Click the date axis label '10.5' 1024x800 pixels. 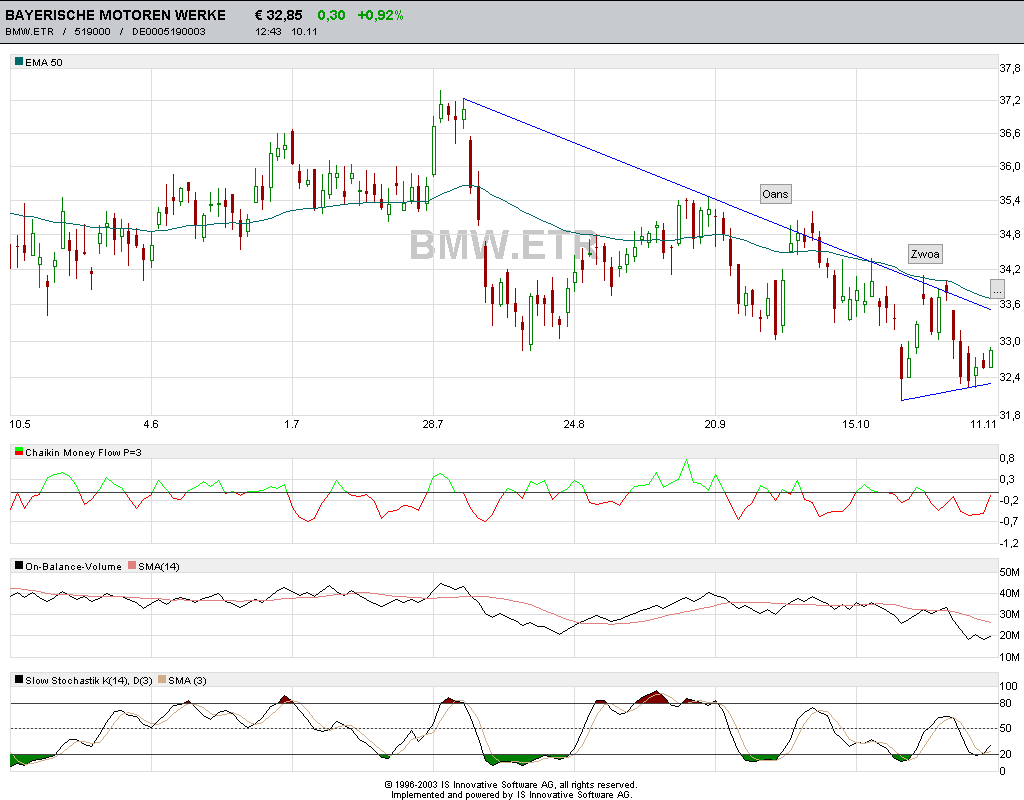[20, 424]
